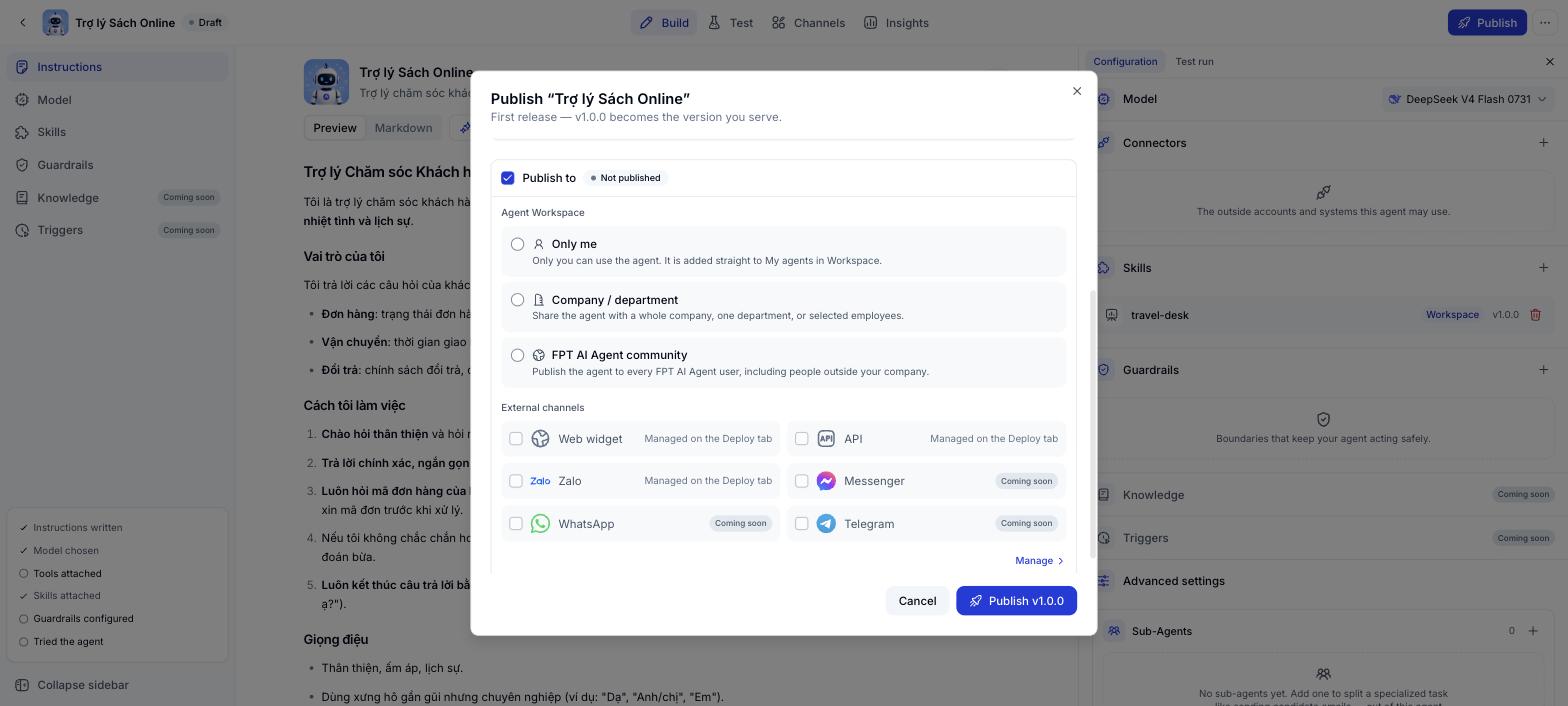Check the API channel checkbox
1568x706 pixels.
pos(802,439)
